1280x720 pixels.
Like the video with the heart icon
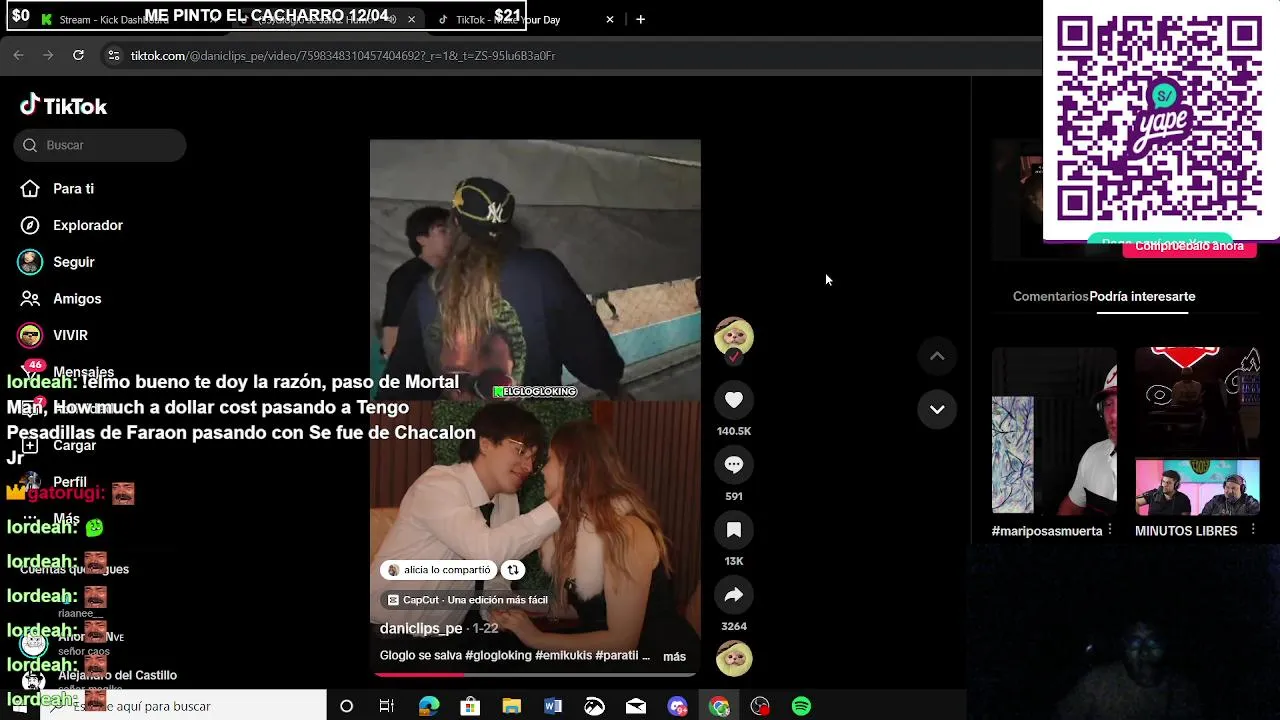pos(733,400)
